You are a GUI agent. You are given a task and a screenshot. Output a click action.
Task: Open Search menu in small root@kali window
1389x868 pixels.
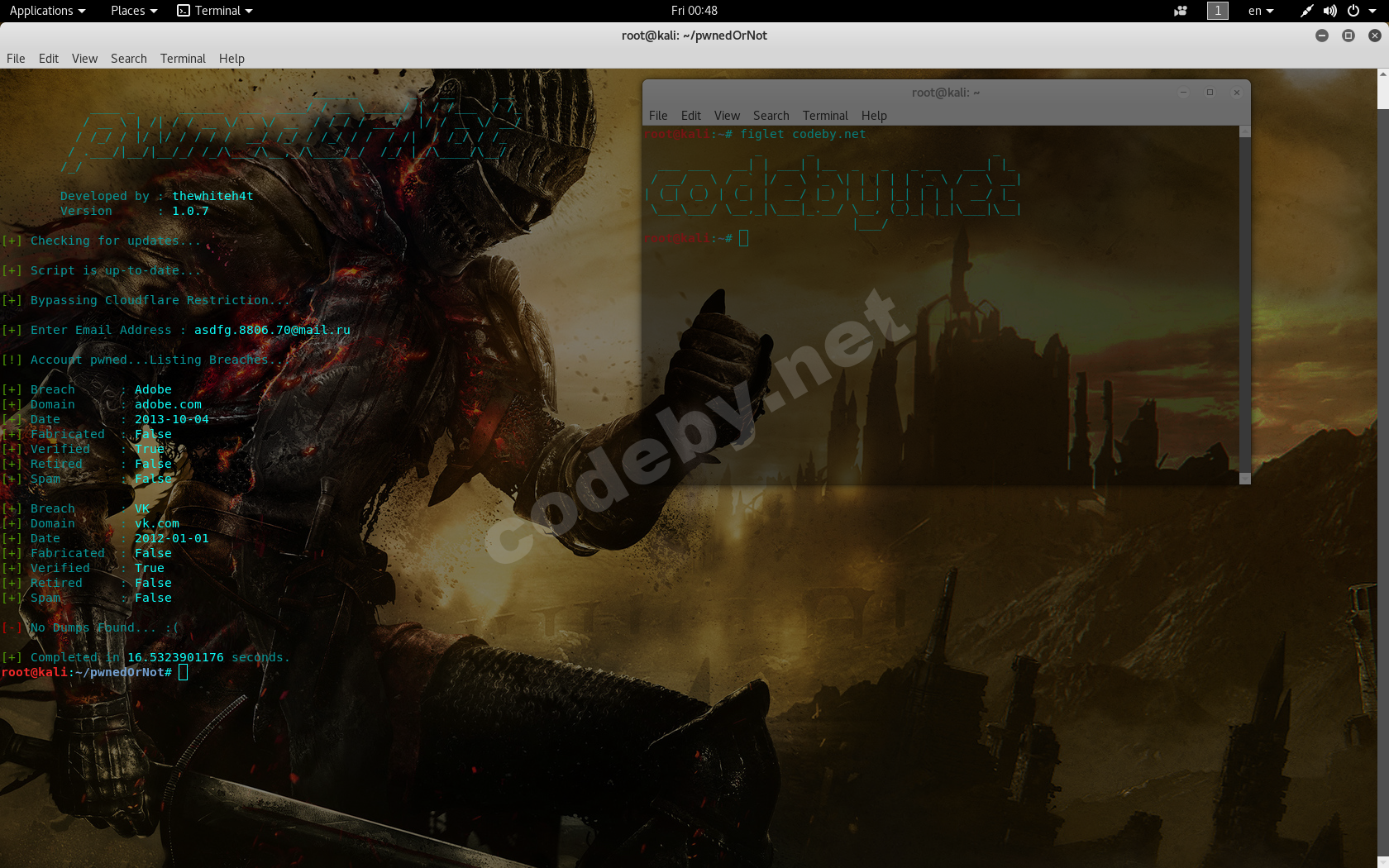(771, 116)
